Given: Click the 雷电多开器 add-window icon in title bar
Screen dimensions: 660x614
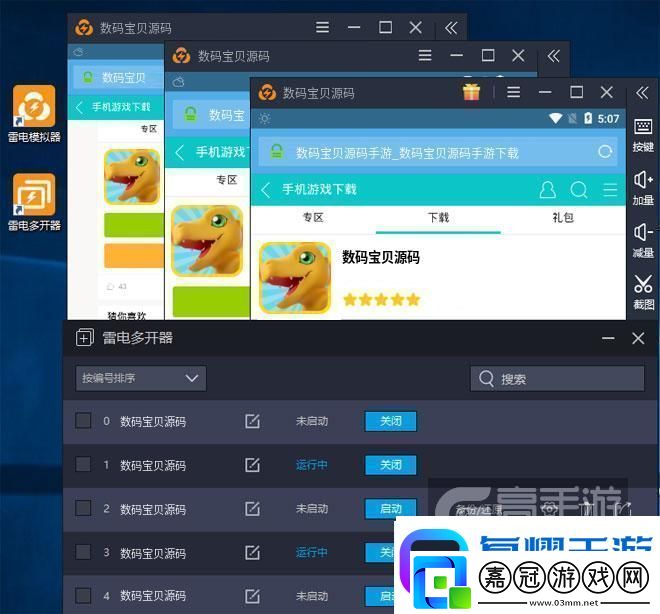Looking at the screenshot, I should [85, 338].
